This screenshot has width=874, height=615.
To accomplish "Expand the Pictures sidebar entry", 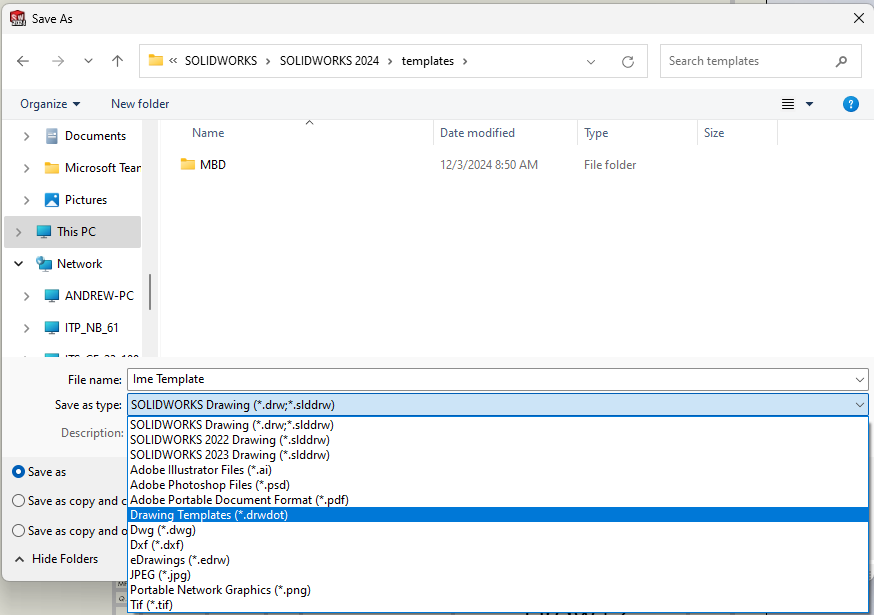I will click(27, 199).
